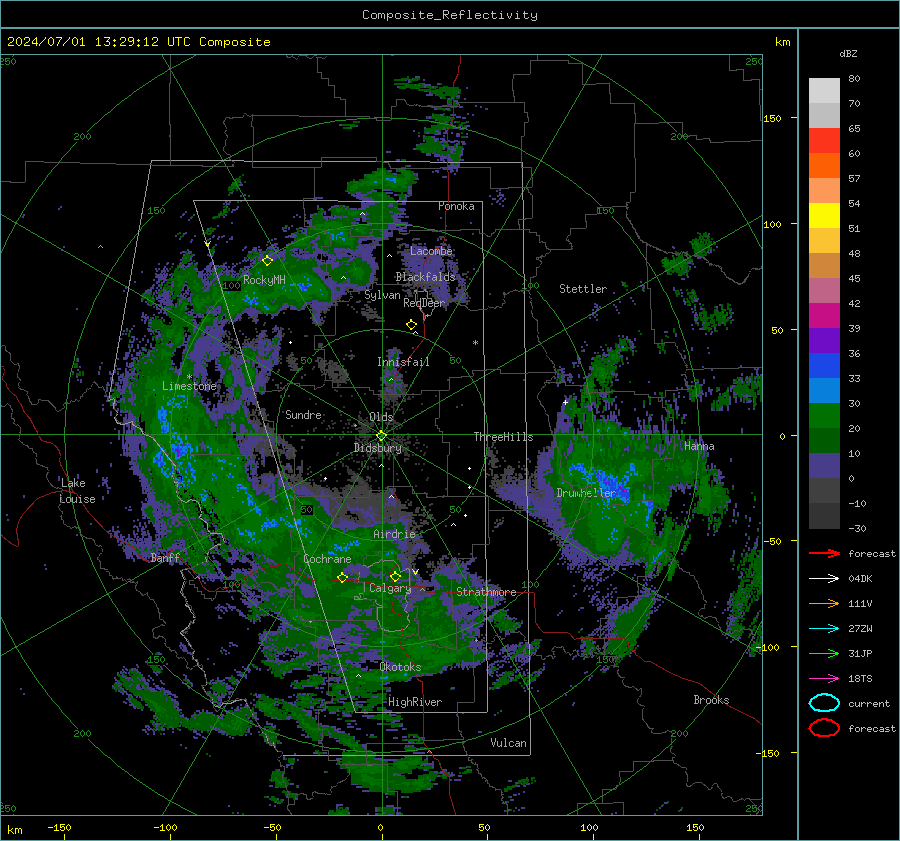Click the Airdrie label

394,534
